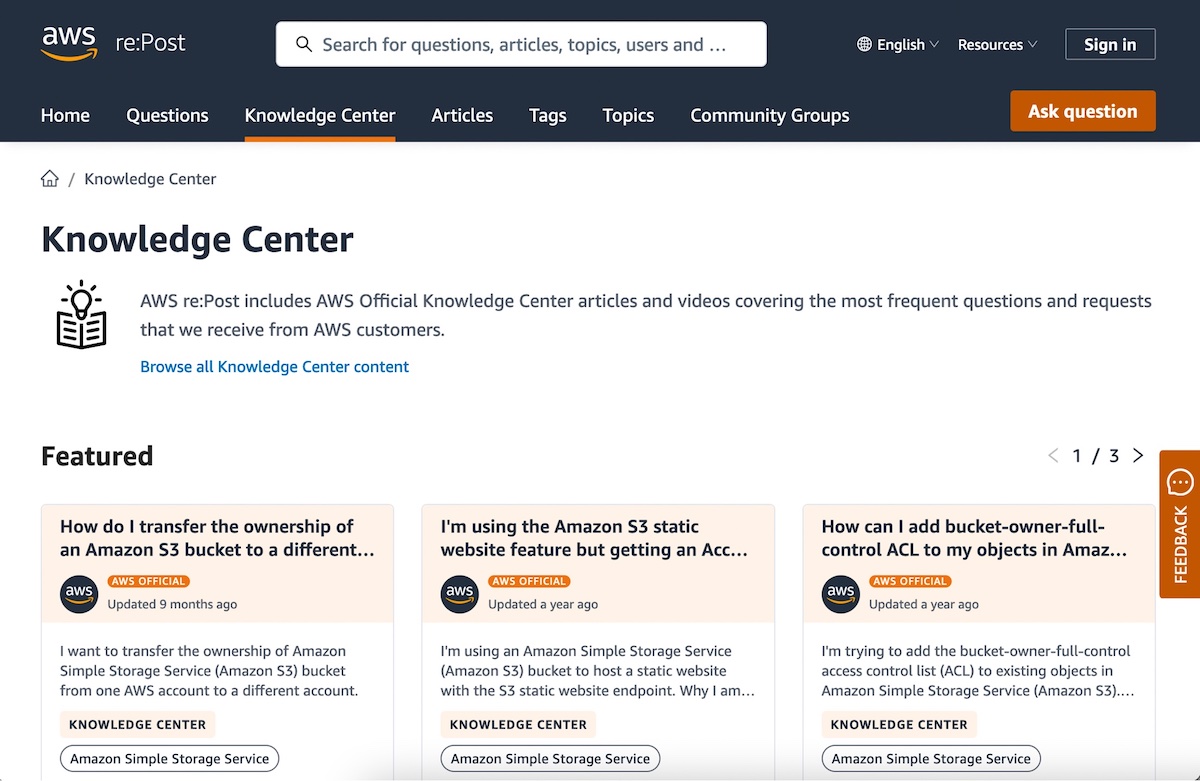This screenshot has width=1200, height=781.
Task: Click the 'Updated 9 months ago' text
Action: pos(172,604)
